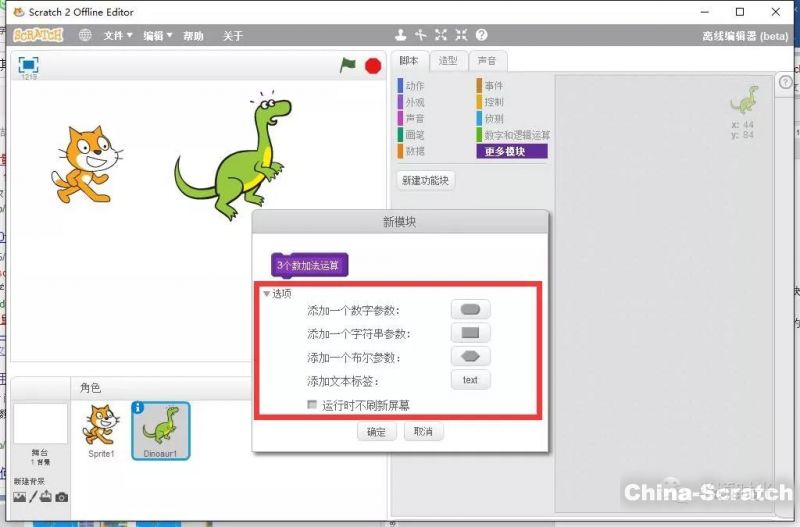The width and height of the screenshot is (800, 527).
Task: Choose the shrink sprite tool
Action: coord(461,36)
